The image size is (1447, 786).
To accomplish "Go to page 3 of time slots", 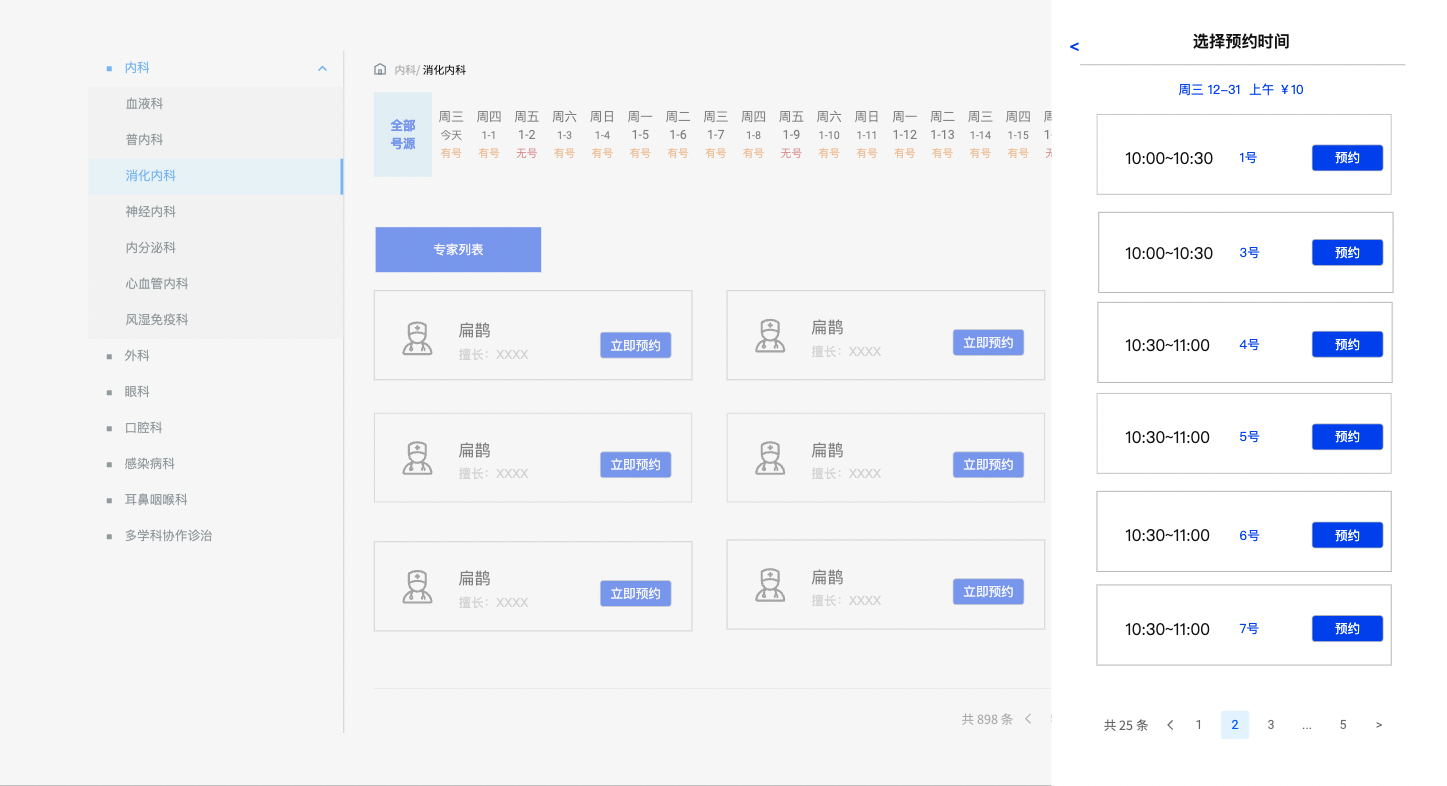I will pyautogui.click(x=1271, y=725).
